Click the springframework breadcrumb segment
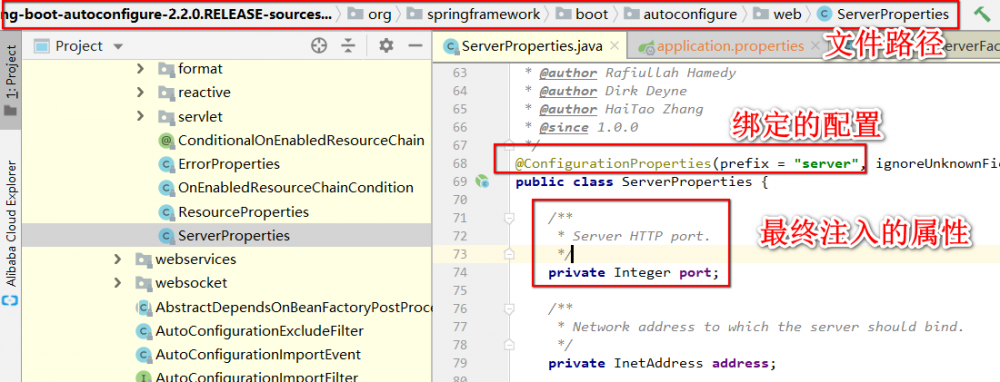The width and height of the screenshot is (1000, 382). [474, 13]
